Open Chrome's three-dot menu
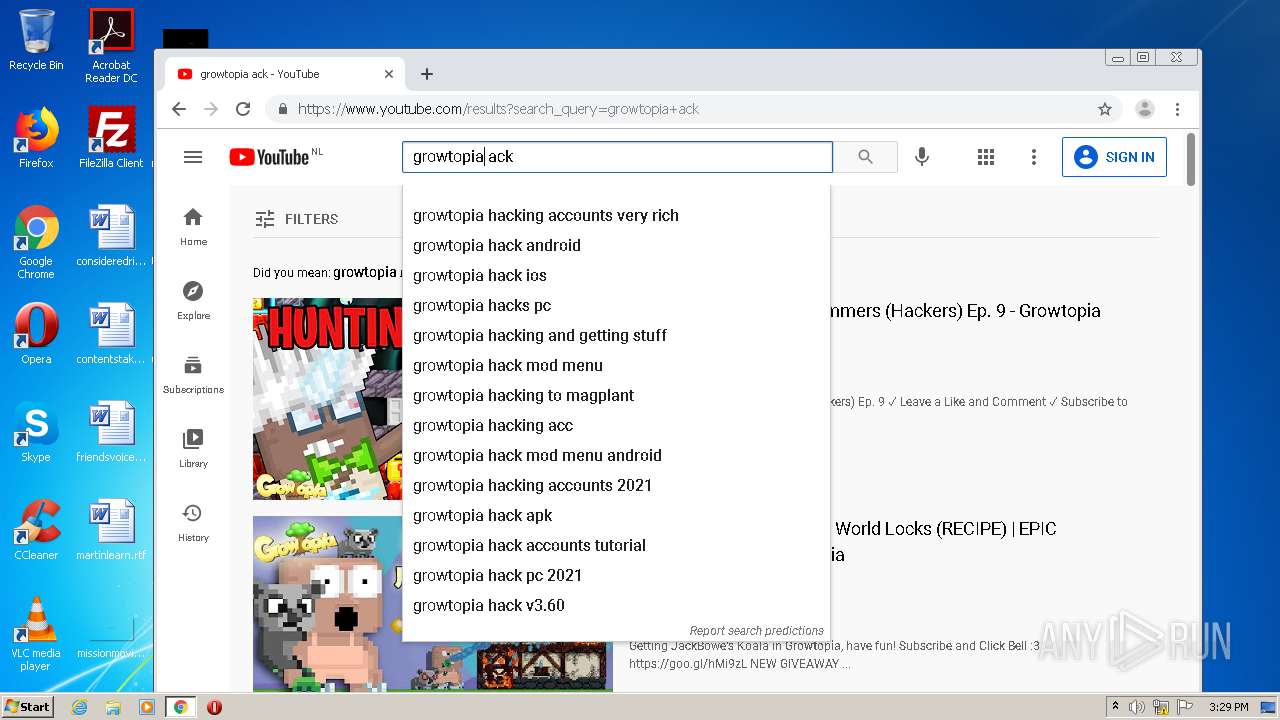The width and height of the screenshot is (1280, 720). coord(1178,109)
